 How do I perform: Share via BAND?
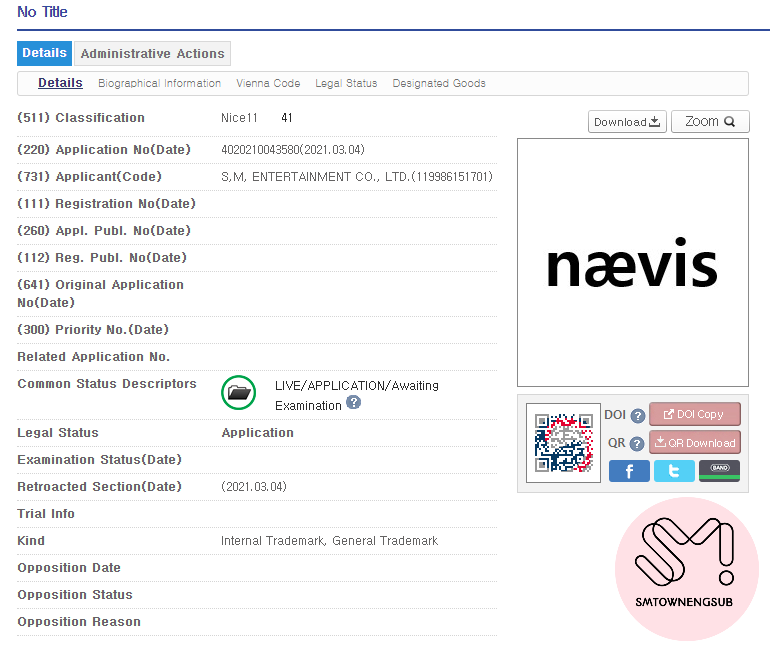click(x=719, y=471)
